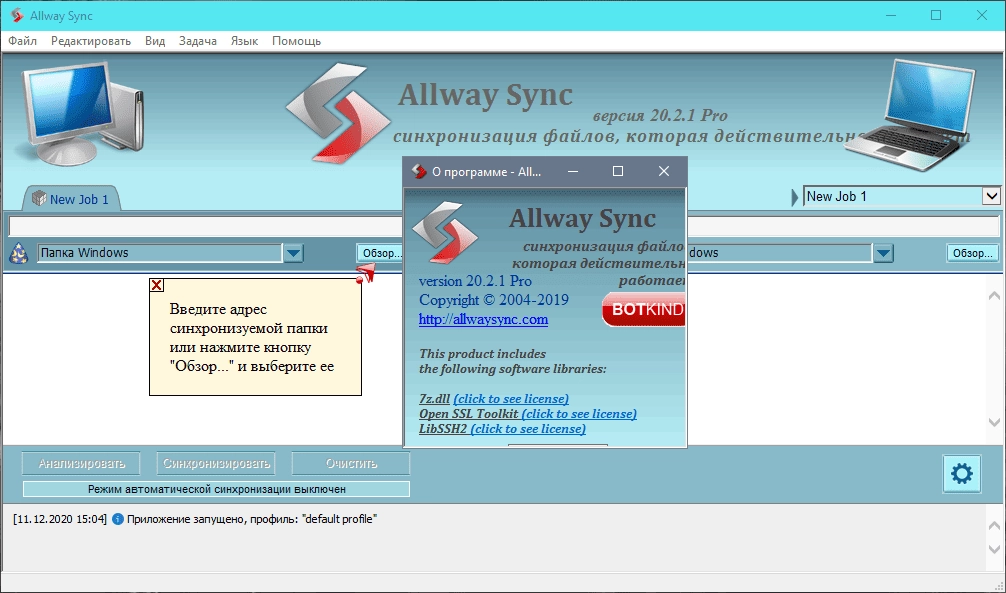Click the wizard hat icon beside the folder field
The width and height of the screenshot is (1006, 593).
19,253
